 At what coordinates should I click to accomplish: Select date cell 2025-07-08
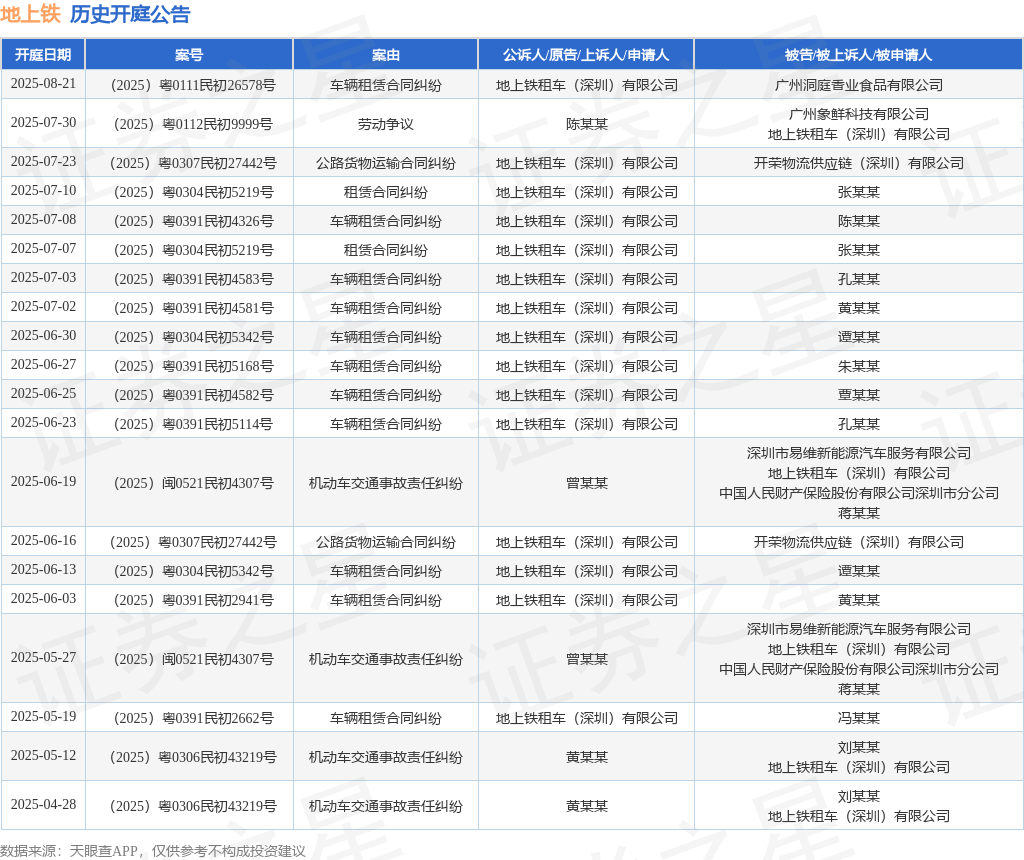(x=43, y=219)
